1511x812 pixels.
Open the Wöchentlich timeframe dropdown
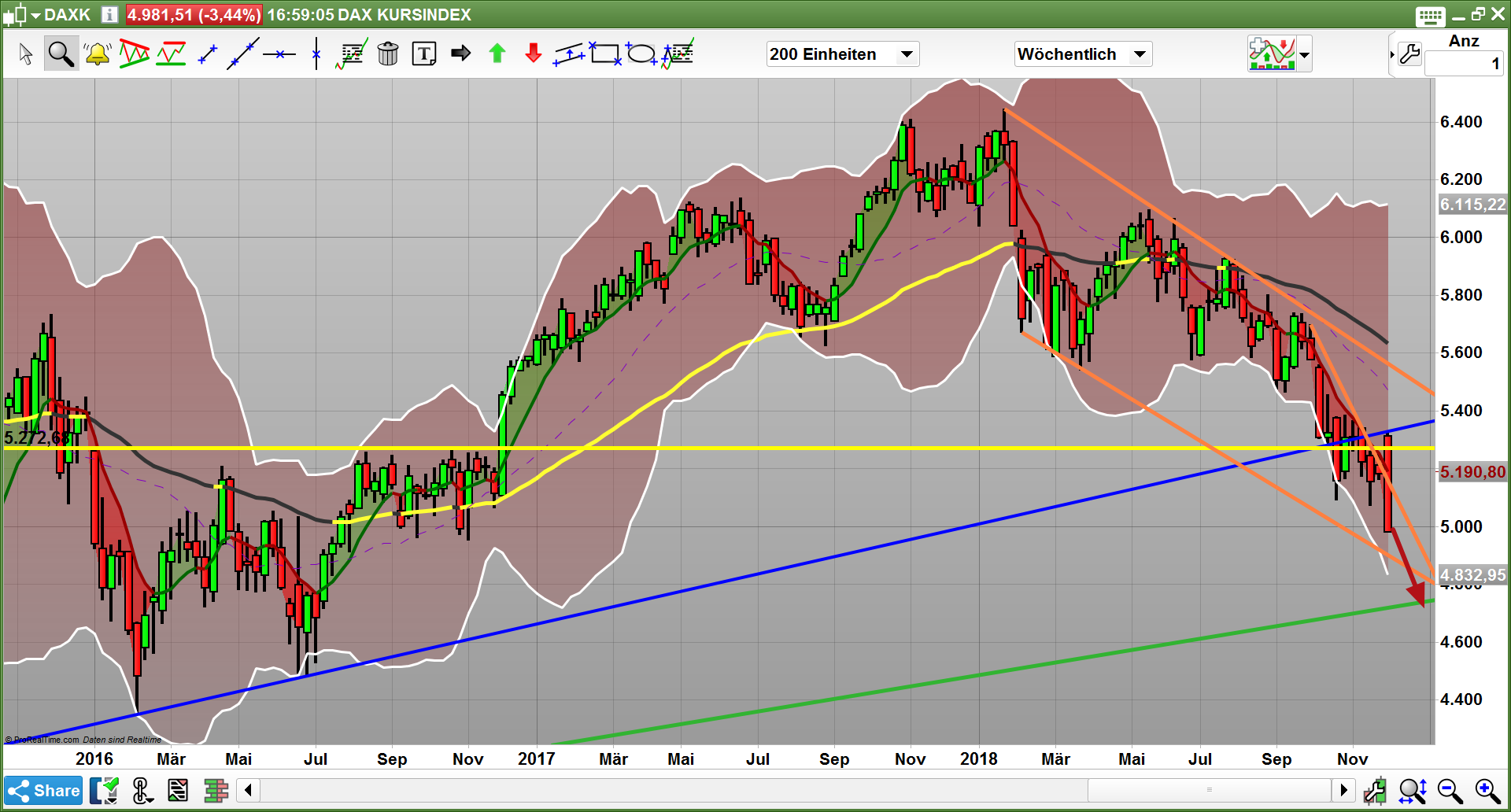(x=1084, y=54)
